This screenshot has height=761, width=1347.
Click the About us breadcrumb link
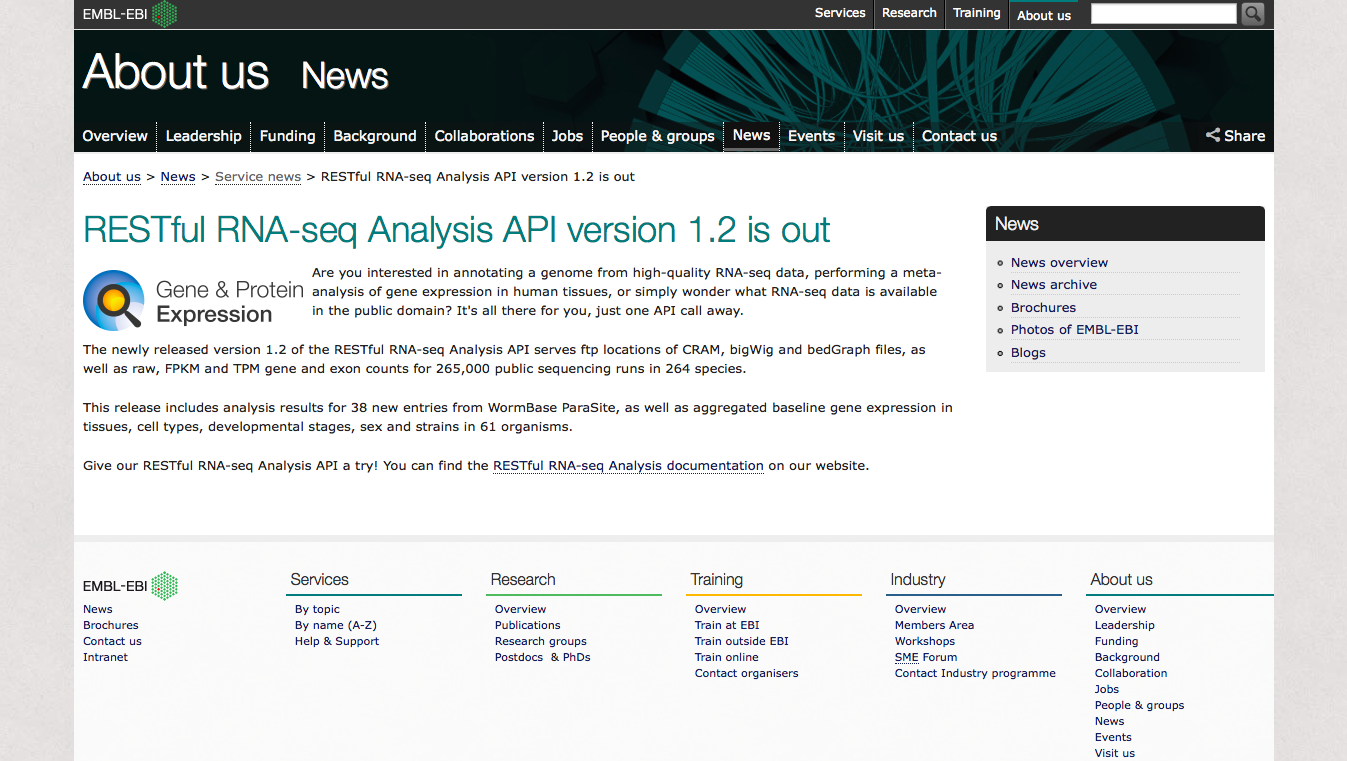pyautogui.click(x=112, y=177)
